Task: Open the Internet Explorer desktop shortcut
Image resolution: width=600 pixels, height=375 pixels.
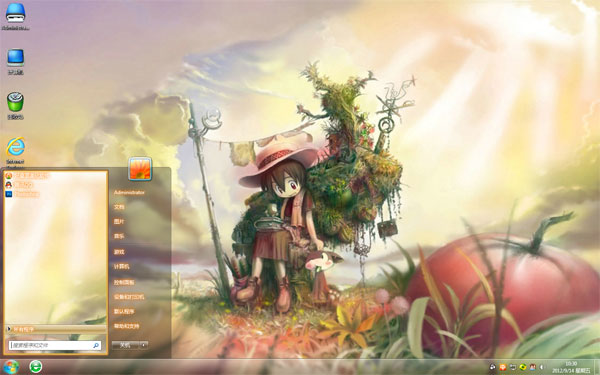Action: click(15, 151)
